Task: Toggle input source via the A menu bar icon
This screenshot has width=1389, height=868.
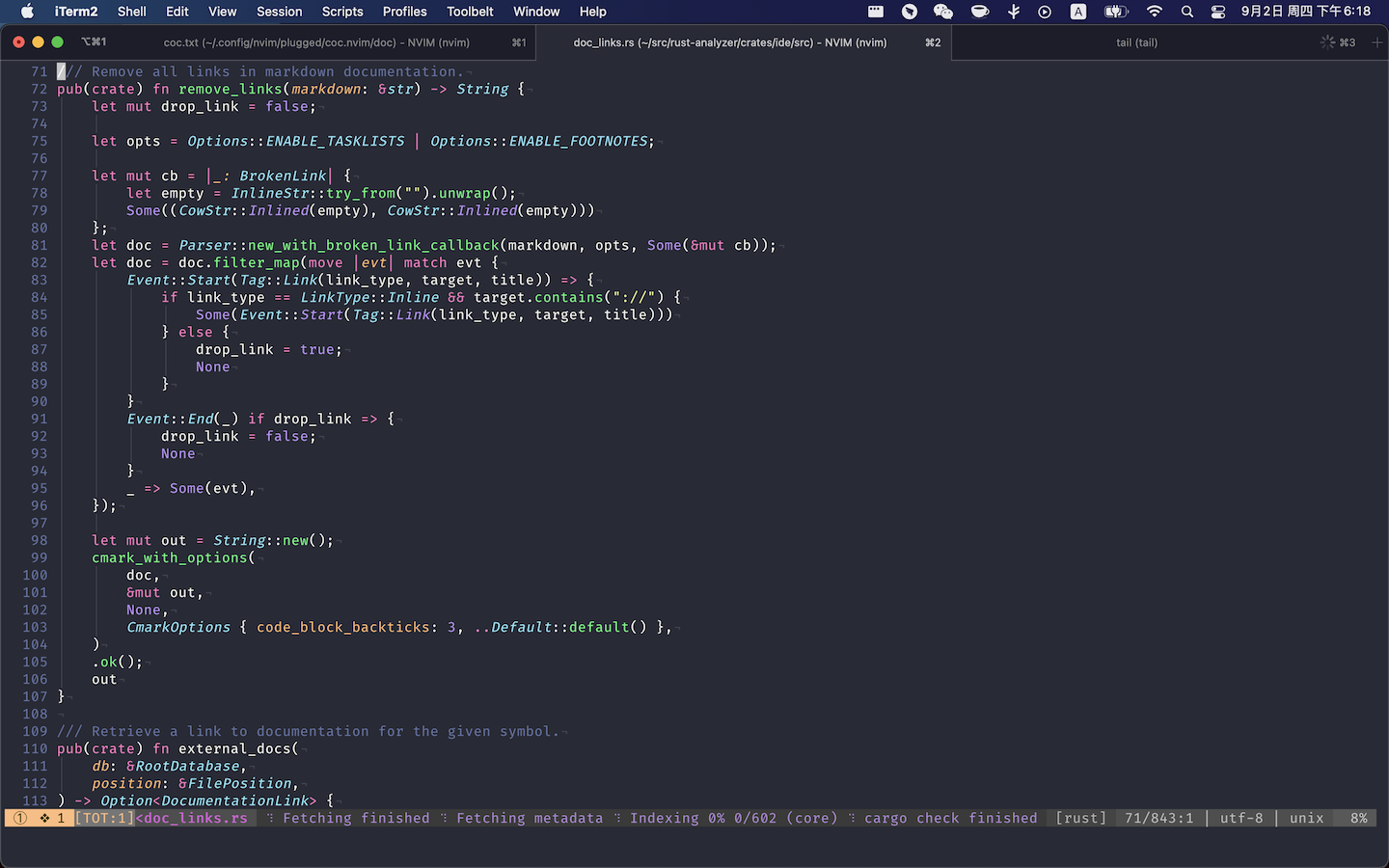Action: (x=1078, y=12)
